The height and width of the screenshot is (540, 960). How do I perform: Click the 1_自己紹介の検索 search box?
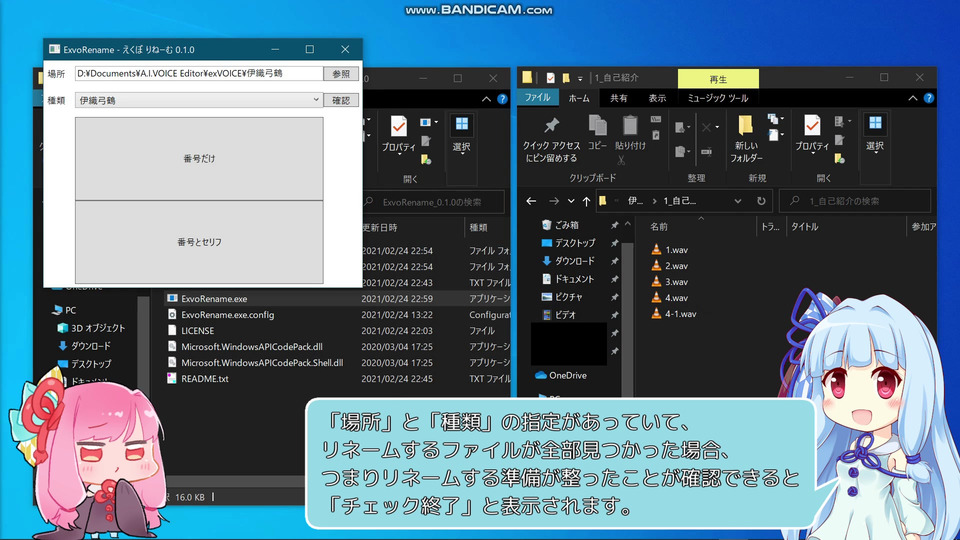[x=855, y=201]
